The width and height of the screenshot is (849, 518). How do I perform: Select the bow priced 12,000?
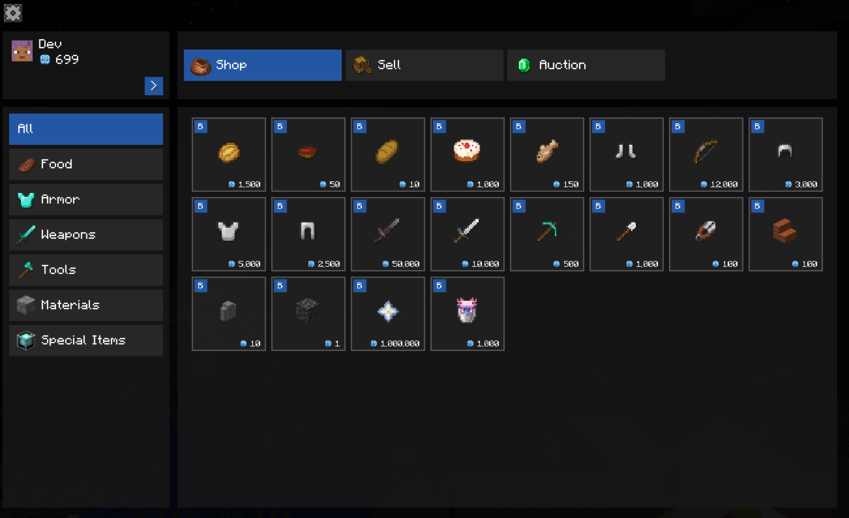[x=706, y=154]
